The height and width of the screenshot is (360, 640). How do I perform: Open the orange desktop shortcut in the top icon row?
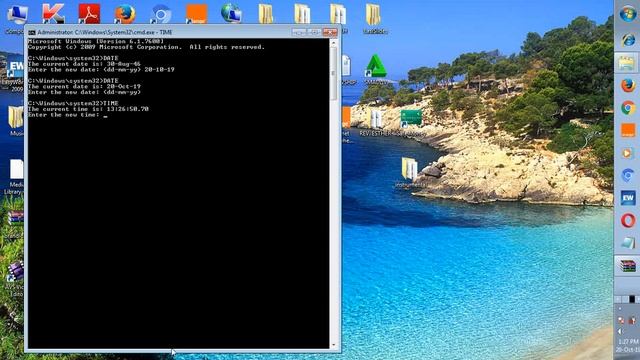coord(196,14)
